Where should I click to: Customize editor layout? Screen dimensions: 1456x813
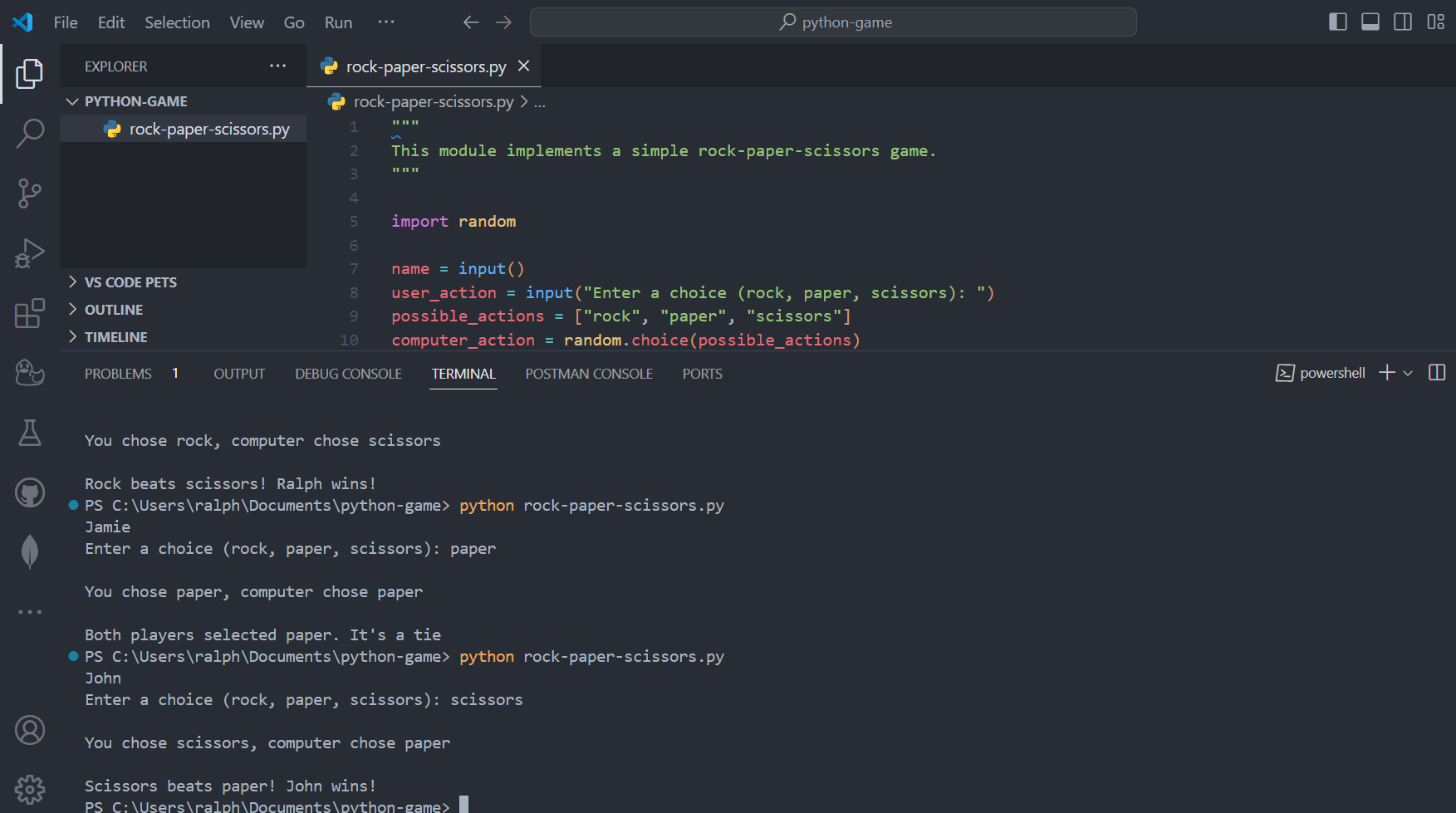coord(1436,22)
